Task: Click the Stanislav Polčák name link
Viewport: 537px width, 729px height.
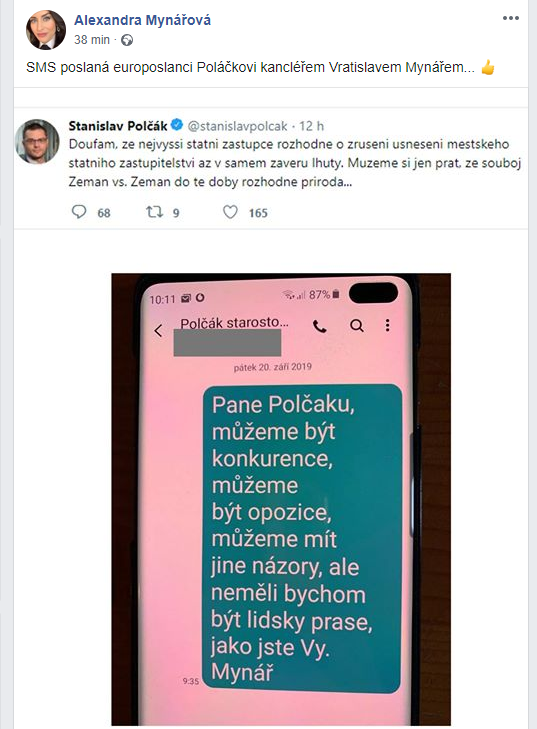Action: [118, 126]
